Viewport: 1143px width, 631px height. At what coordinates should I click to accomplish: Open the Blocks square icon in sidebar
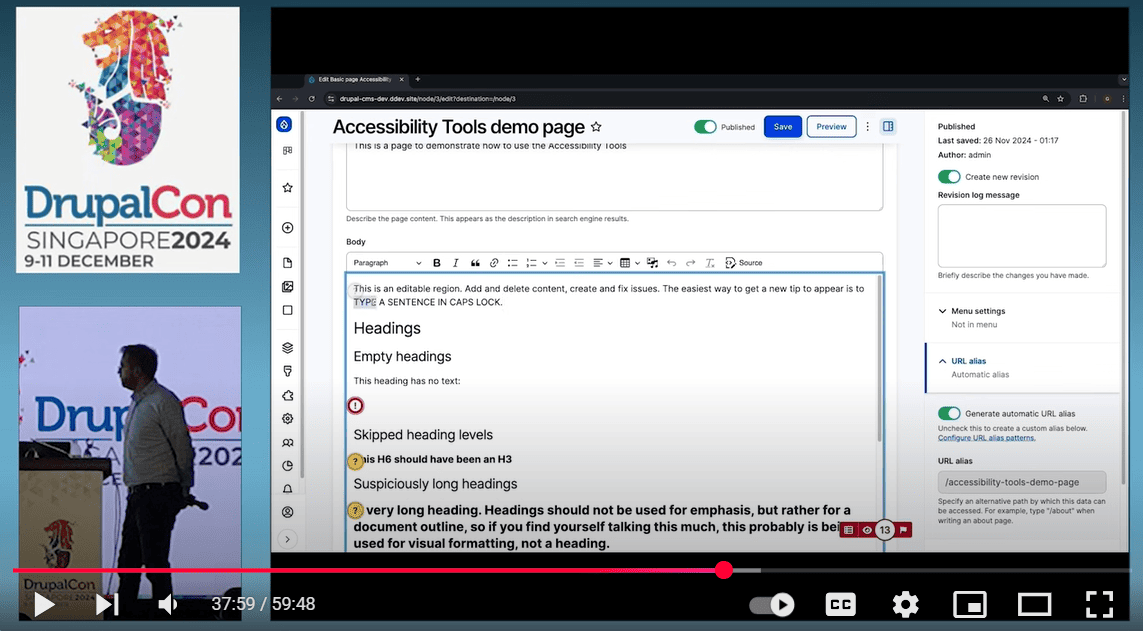click(x=287, y=310)
